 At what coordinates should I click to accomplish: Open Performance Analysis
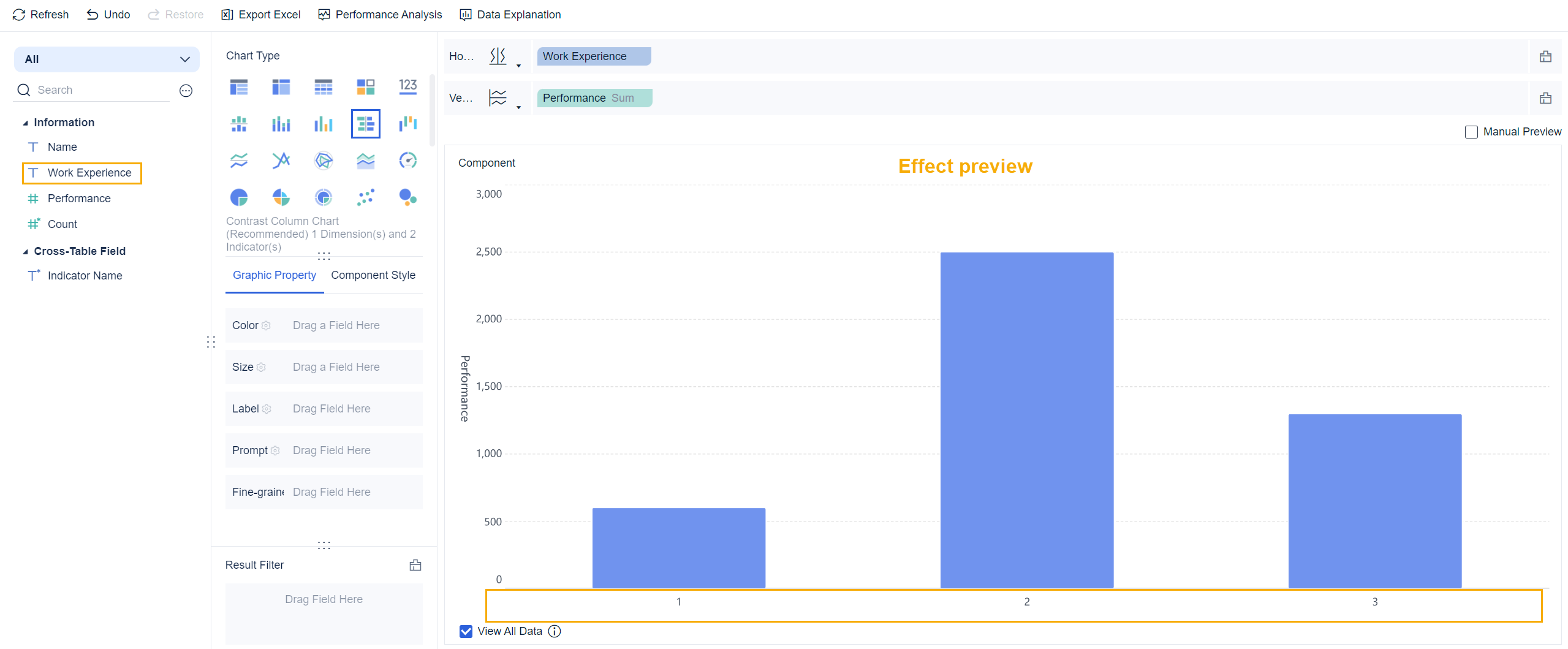tap(380, 15)
